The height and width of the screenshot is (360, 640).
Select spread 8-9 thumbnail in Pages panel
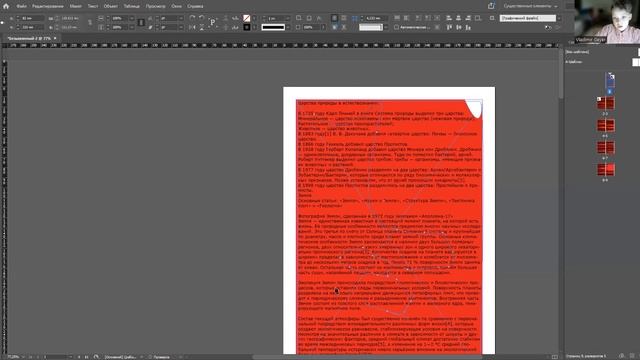point(606,169)
